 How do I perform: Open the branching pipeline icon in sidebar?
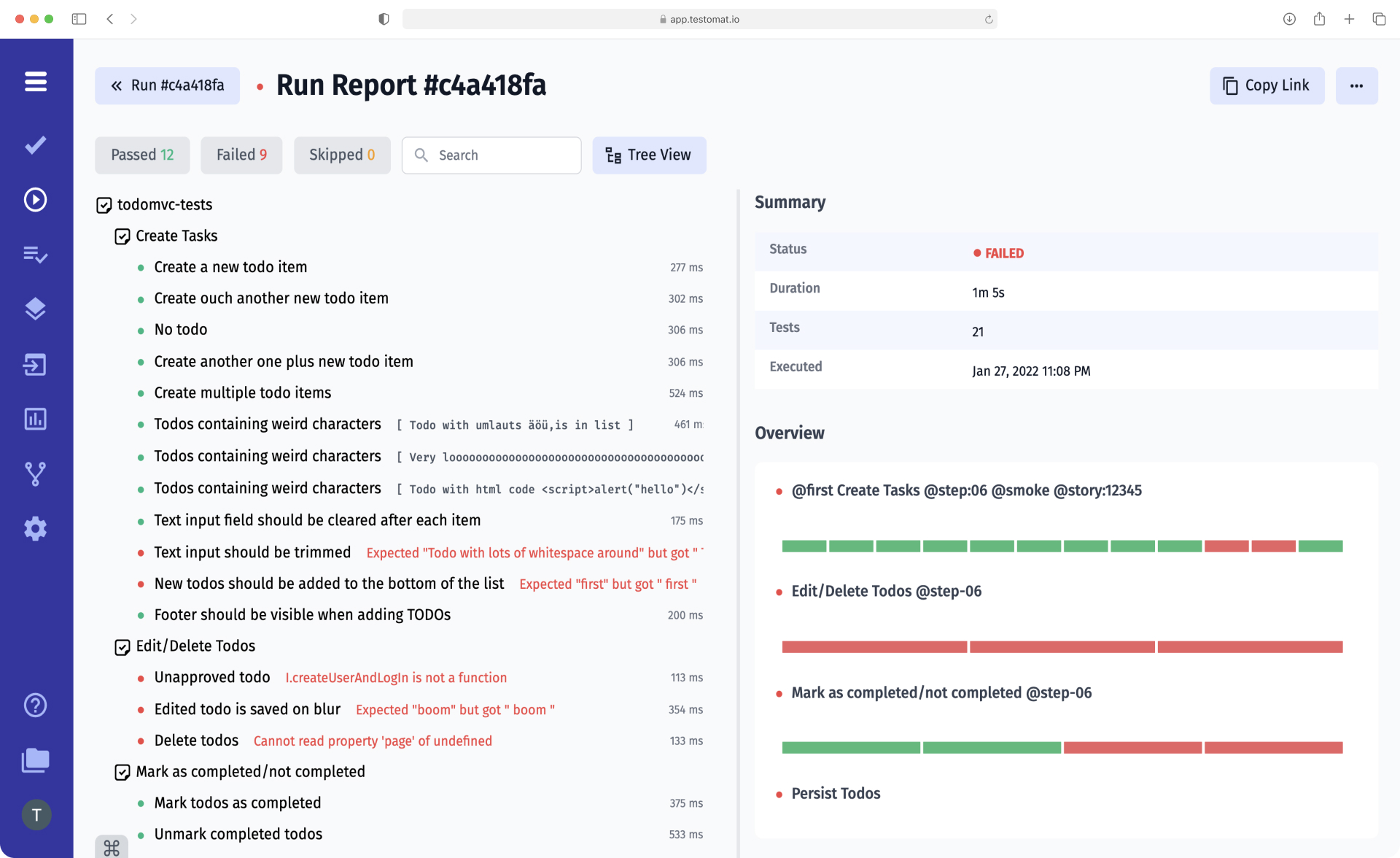(35, 474)
